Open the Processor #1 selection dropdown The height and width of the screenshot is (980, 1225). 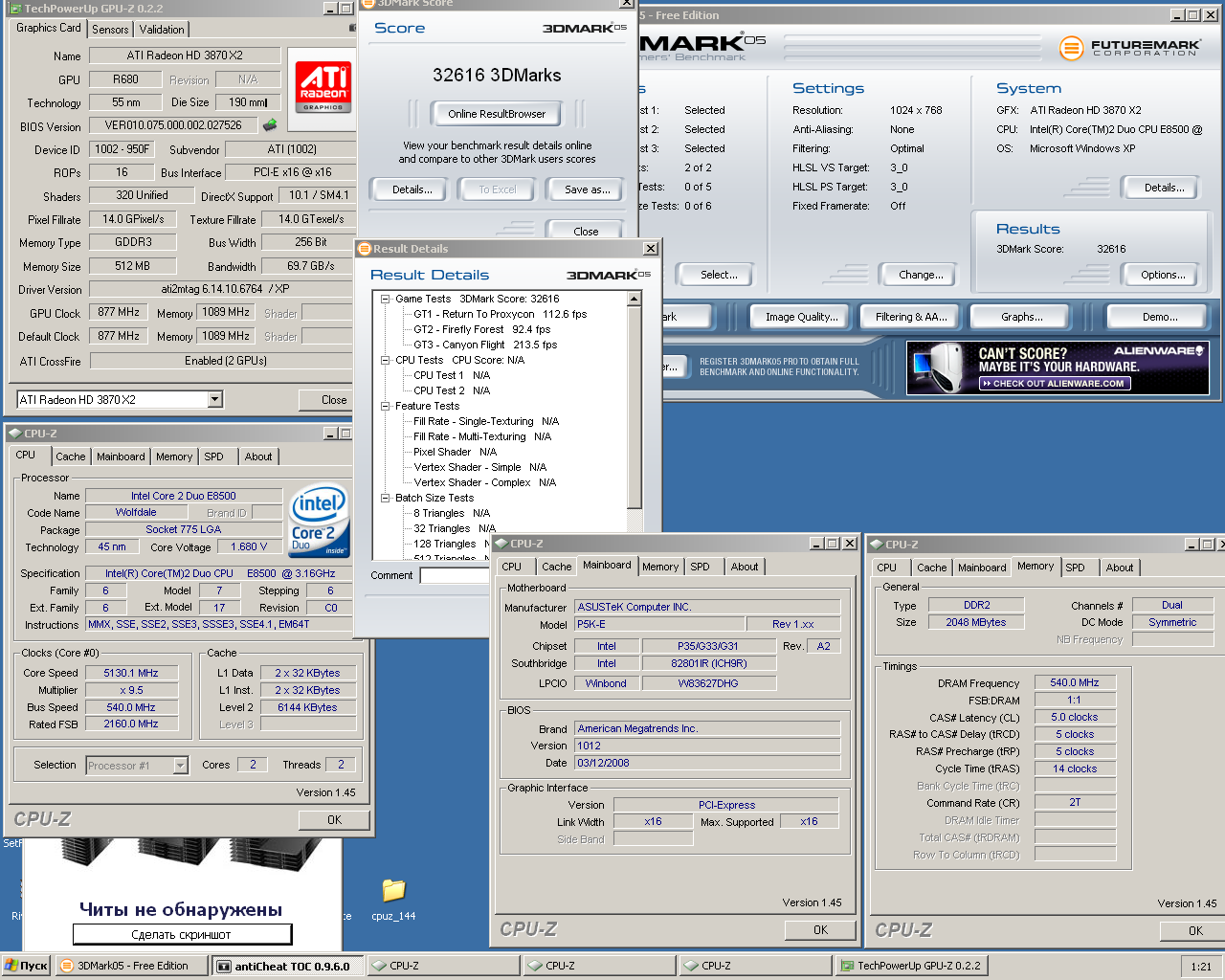click(180, 765)
